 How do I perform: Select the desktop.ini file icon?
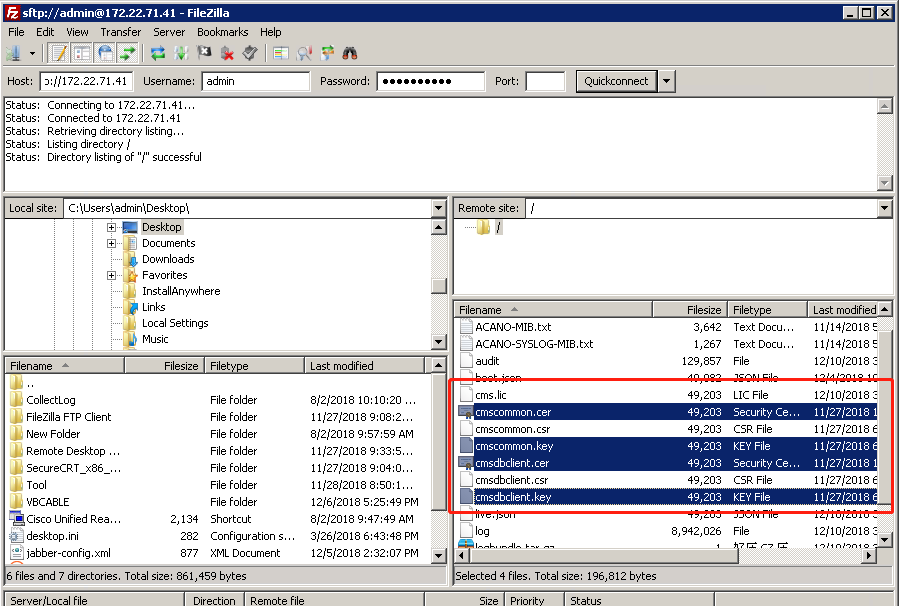17,536
